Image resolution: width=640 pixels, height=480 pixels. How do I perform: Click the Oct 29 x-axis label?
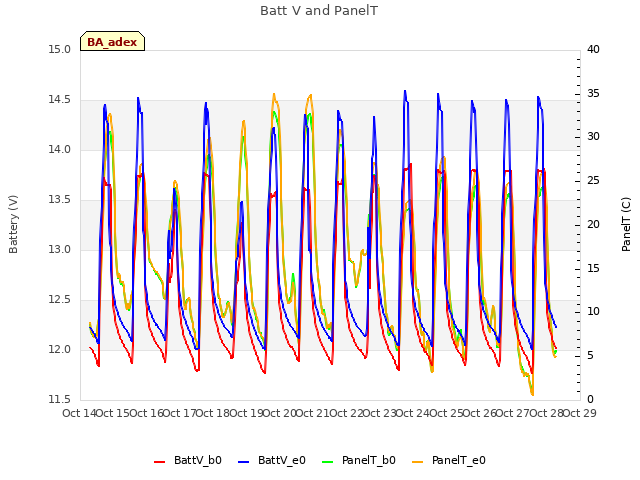579,413
